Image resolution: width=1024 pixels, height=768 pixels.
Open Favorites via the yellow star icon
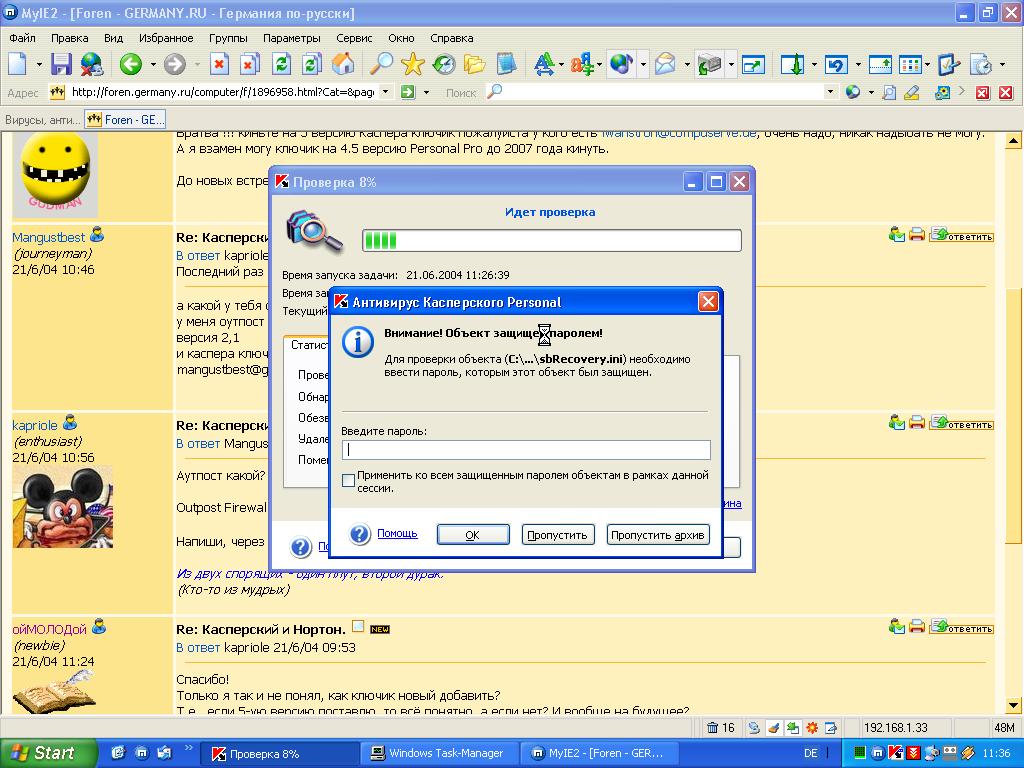click(x=413, y=64)
